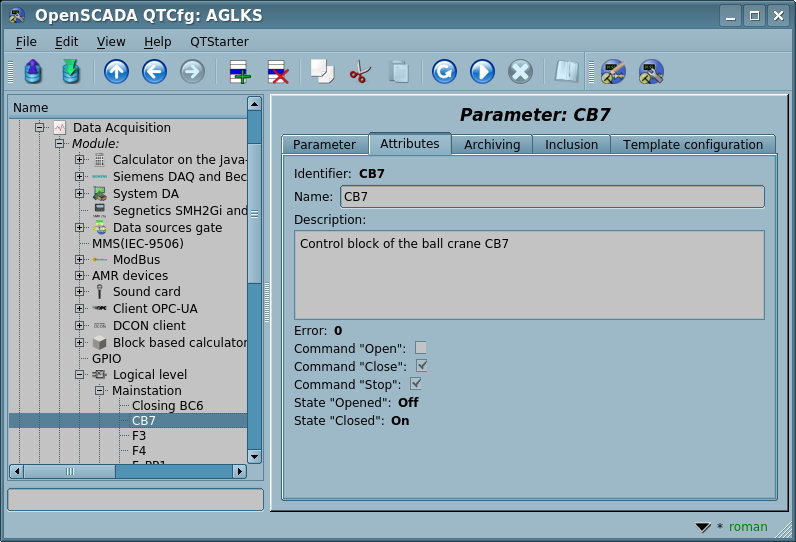Expand the Sound card tree node
The image size is (796, 542).
pyautogui.click(x=80, y=292)
